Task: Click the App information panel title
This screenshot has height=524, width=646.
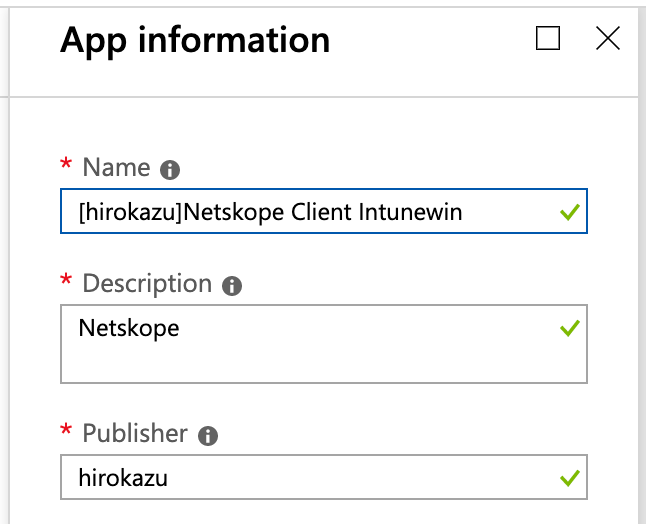Action: (195, 41)
